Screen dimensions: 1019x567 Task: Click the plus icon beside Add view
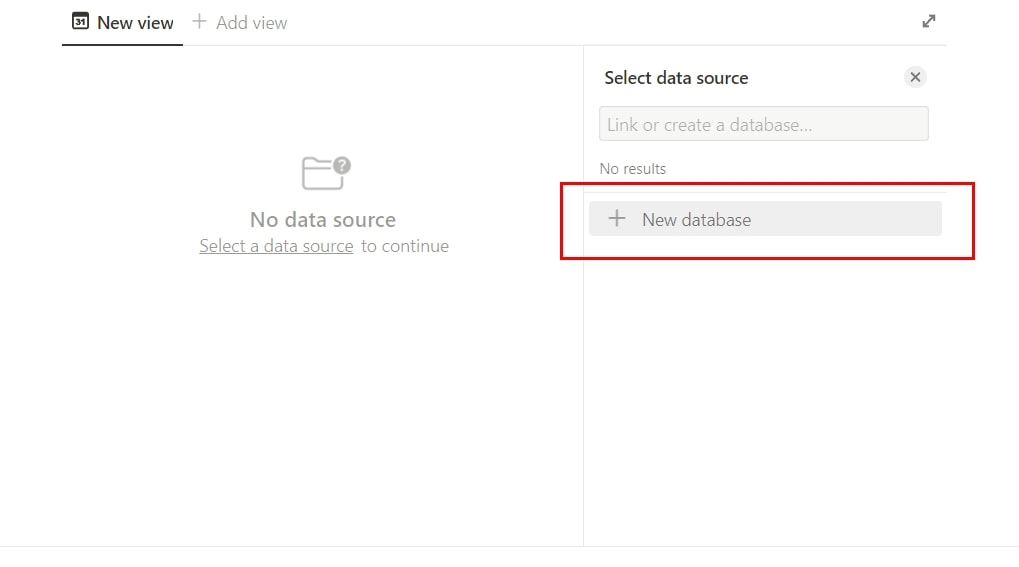pyautogui.click(x=199, y=21)
